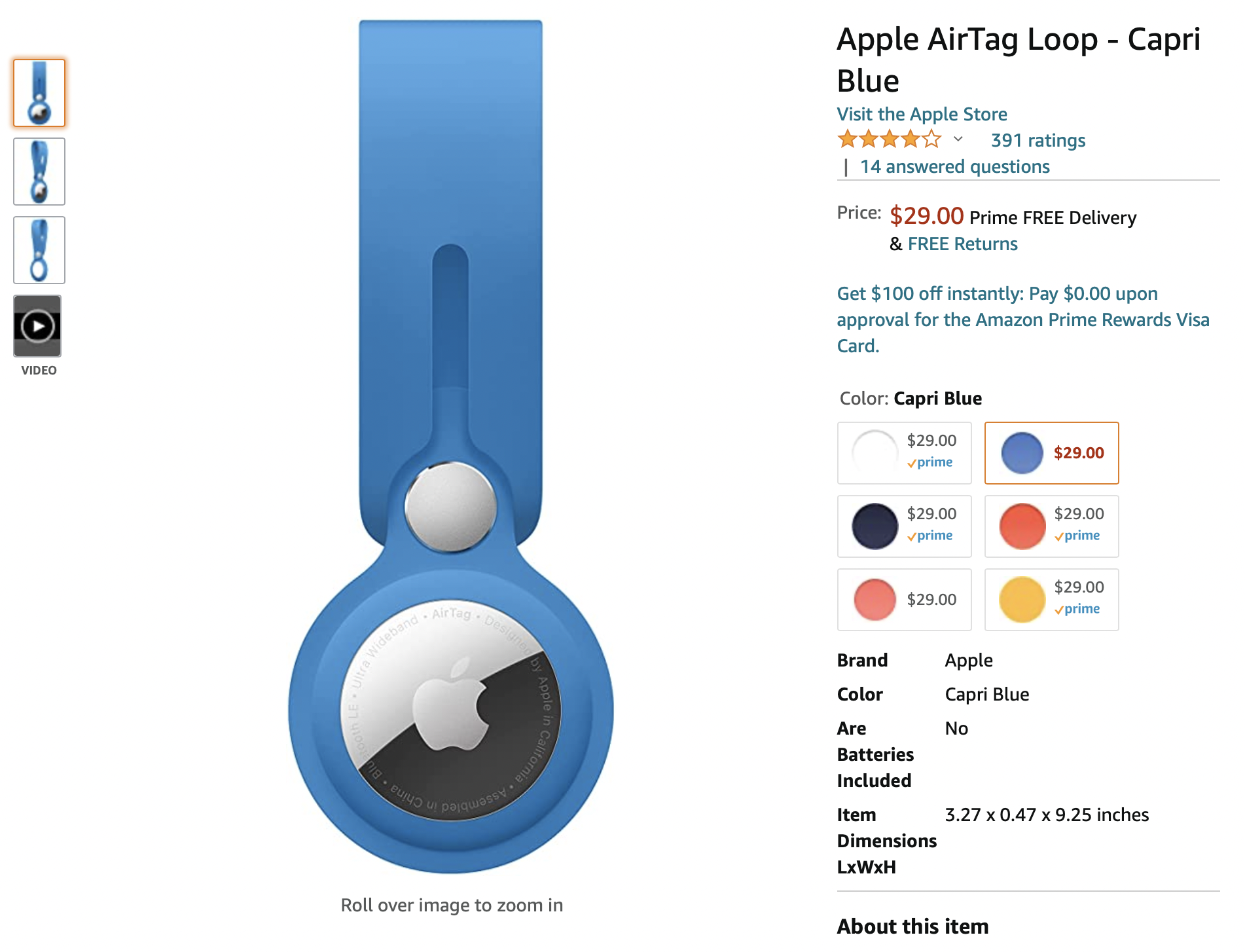Screen dimensions: 1245x952
Task: Open the FREE Returns link
Action: (x=962, y=244)
